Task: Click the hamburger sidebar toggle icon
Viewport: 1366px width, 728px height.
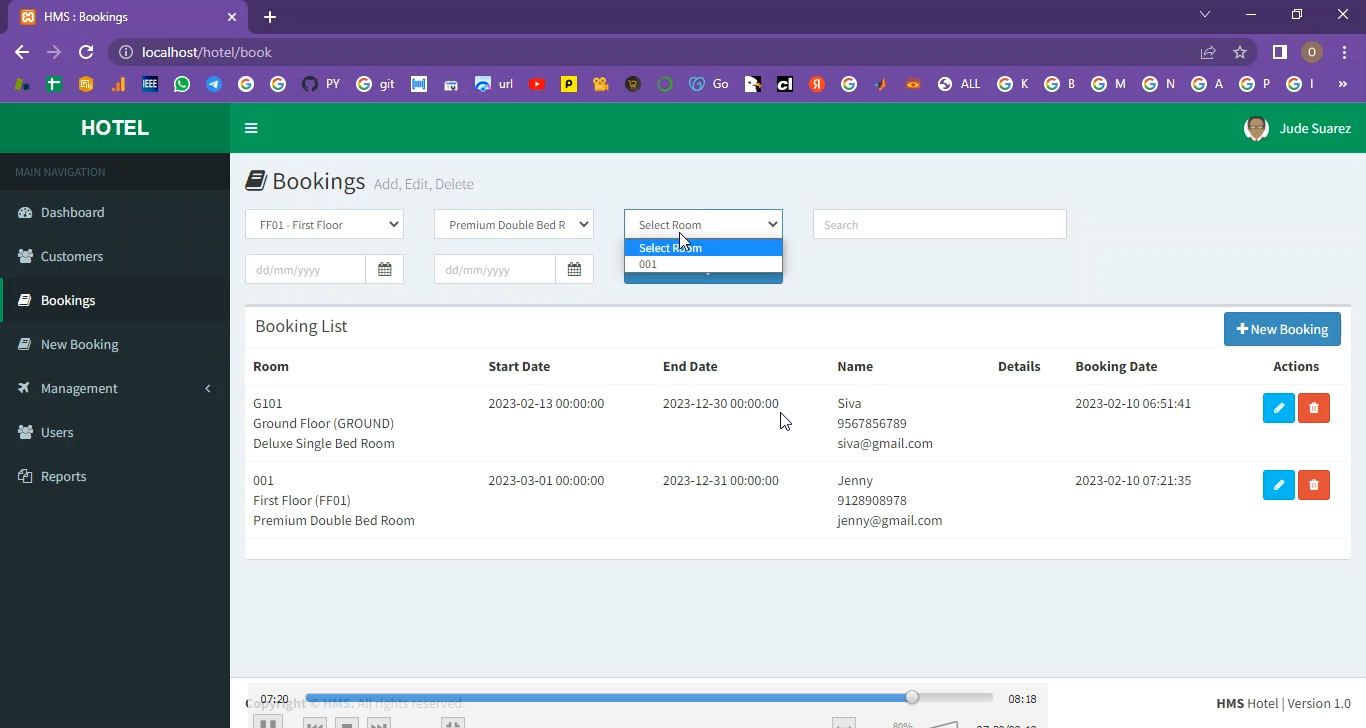Action: (x=251, y=128)
